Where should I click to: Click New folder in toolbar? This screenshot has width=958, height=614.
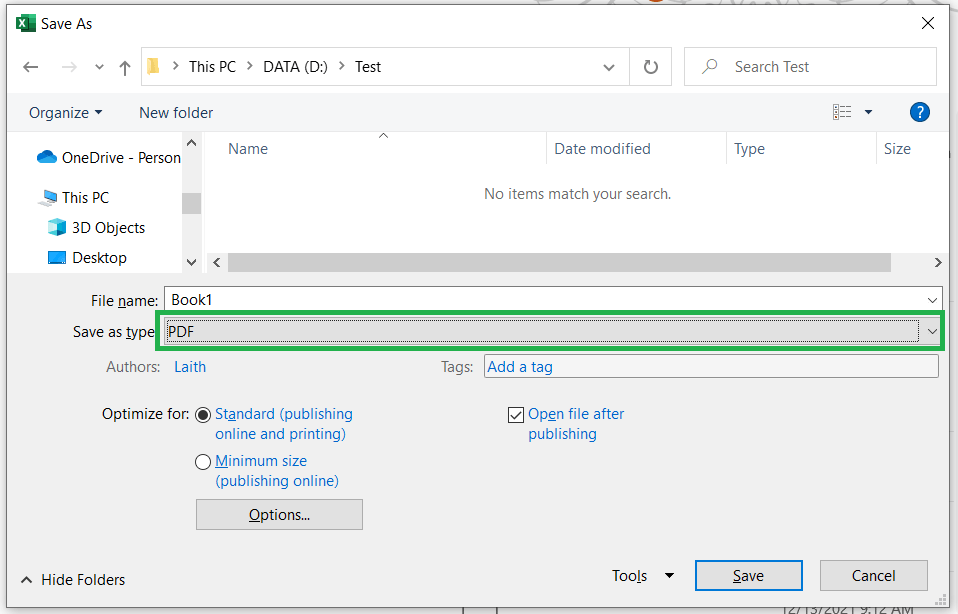pos(176,113)
